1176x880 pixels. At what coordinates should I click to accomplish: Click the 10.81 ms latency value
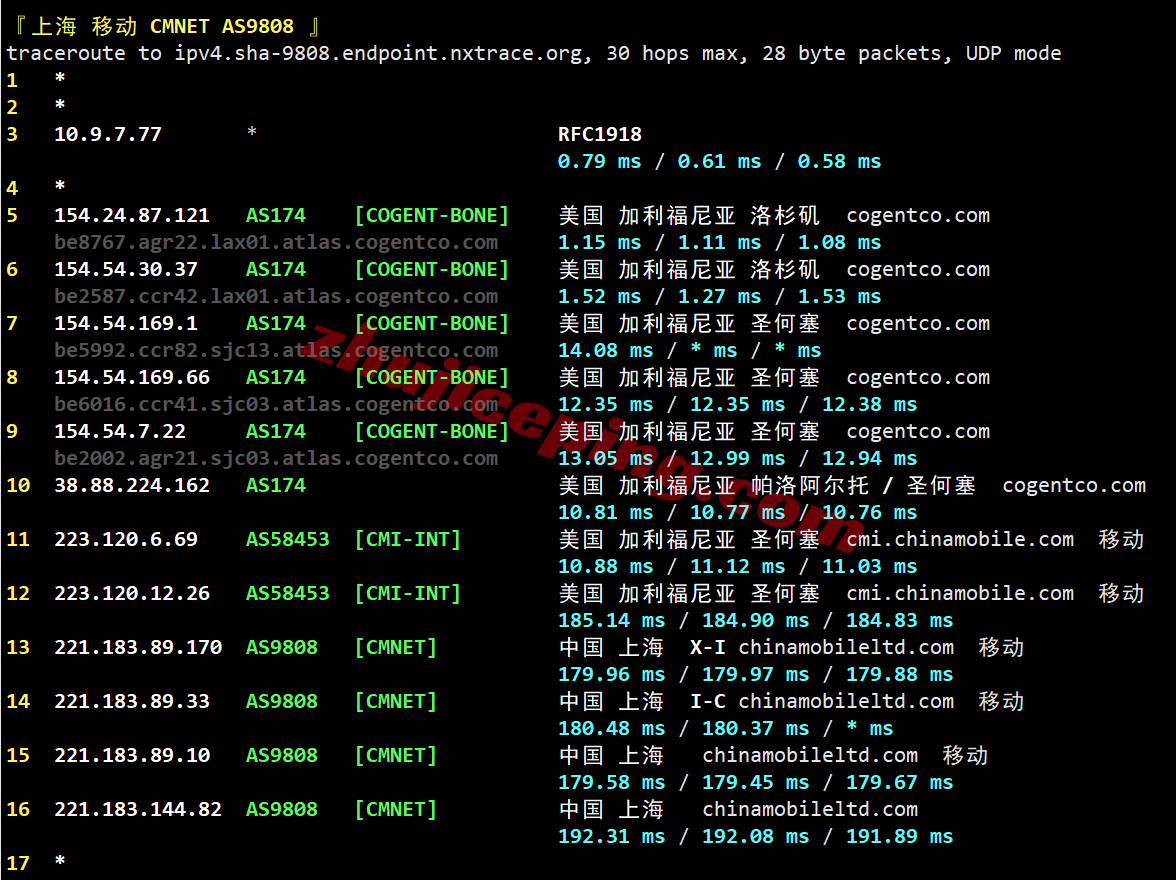click(x=605, y=512)
